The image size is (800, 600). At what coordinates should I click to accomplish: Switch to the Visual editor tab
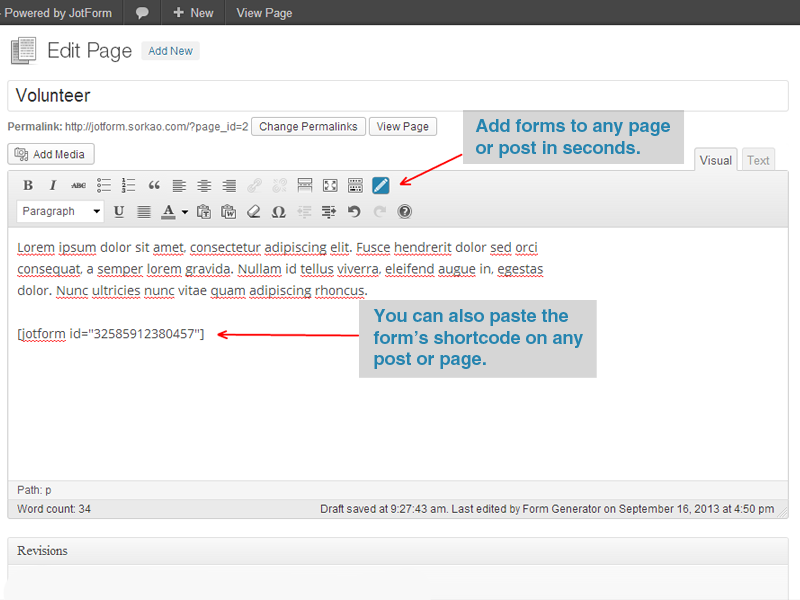715,160
